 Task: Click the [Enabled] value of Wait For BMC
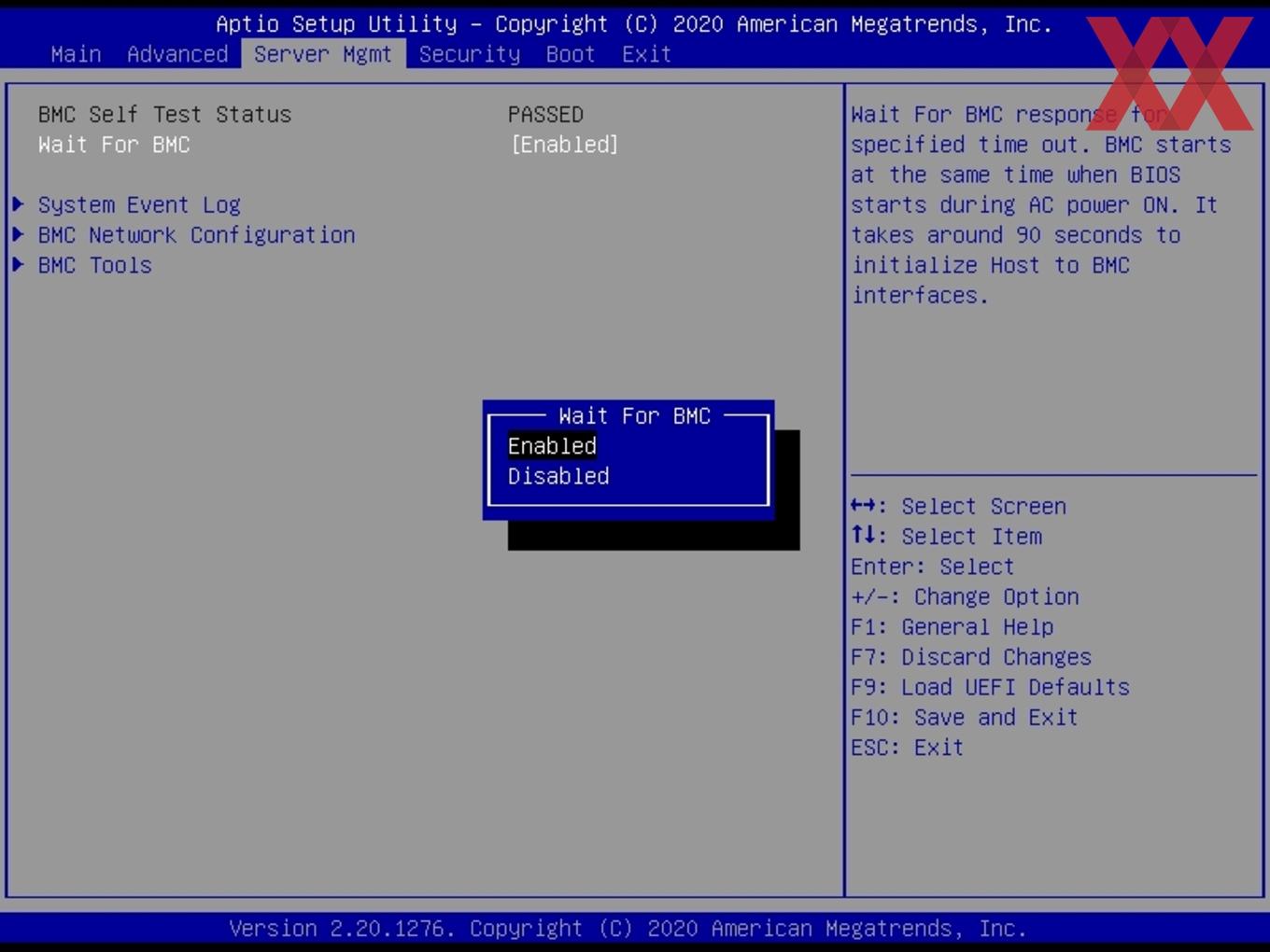565,145
